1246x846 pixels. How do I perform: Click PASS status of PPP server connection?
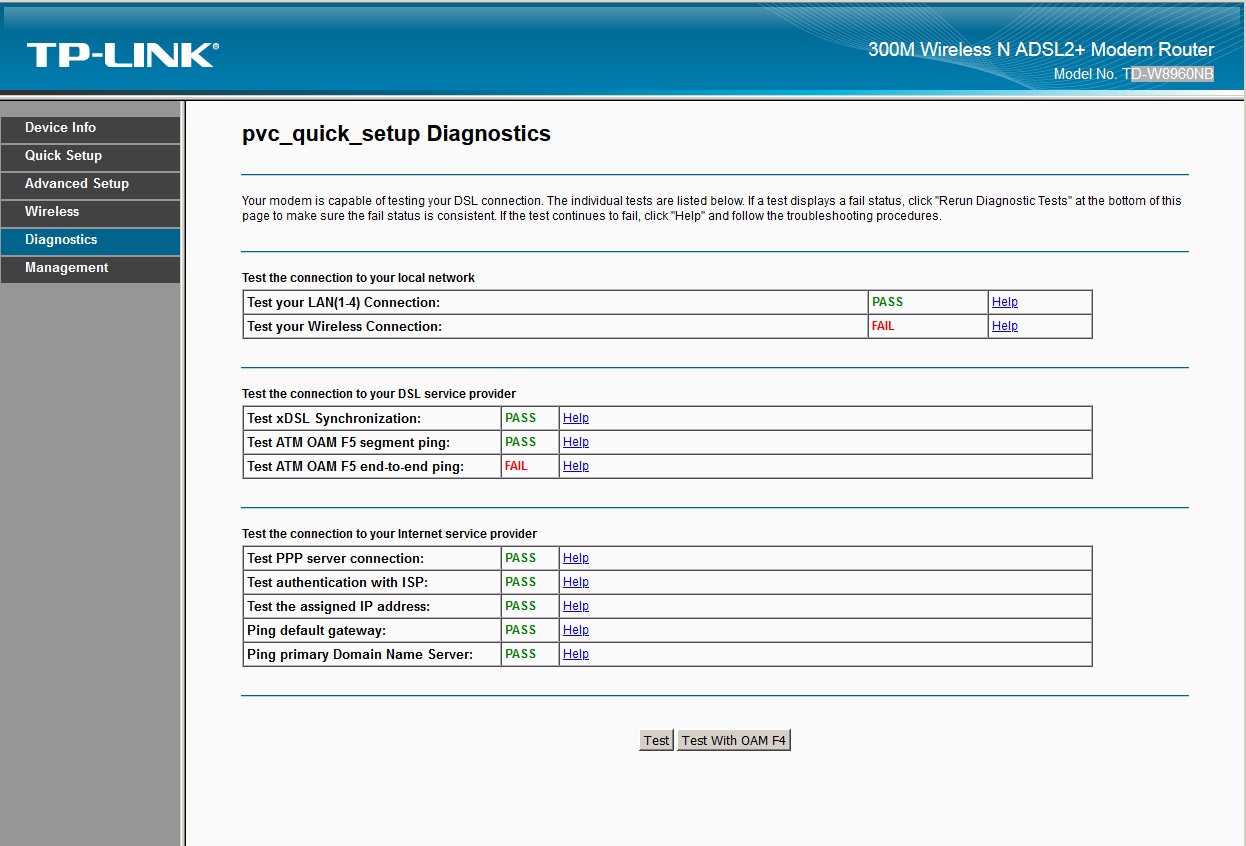click(520, 558)
